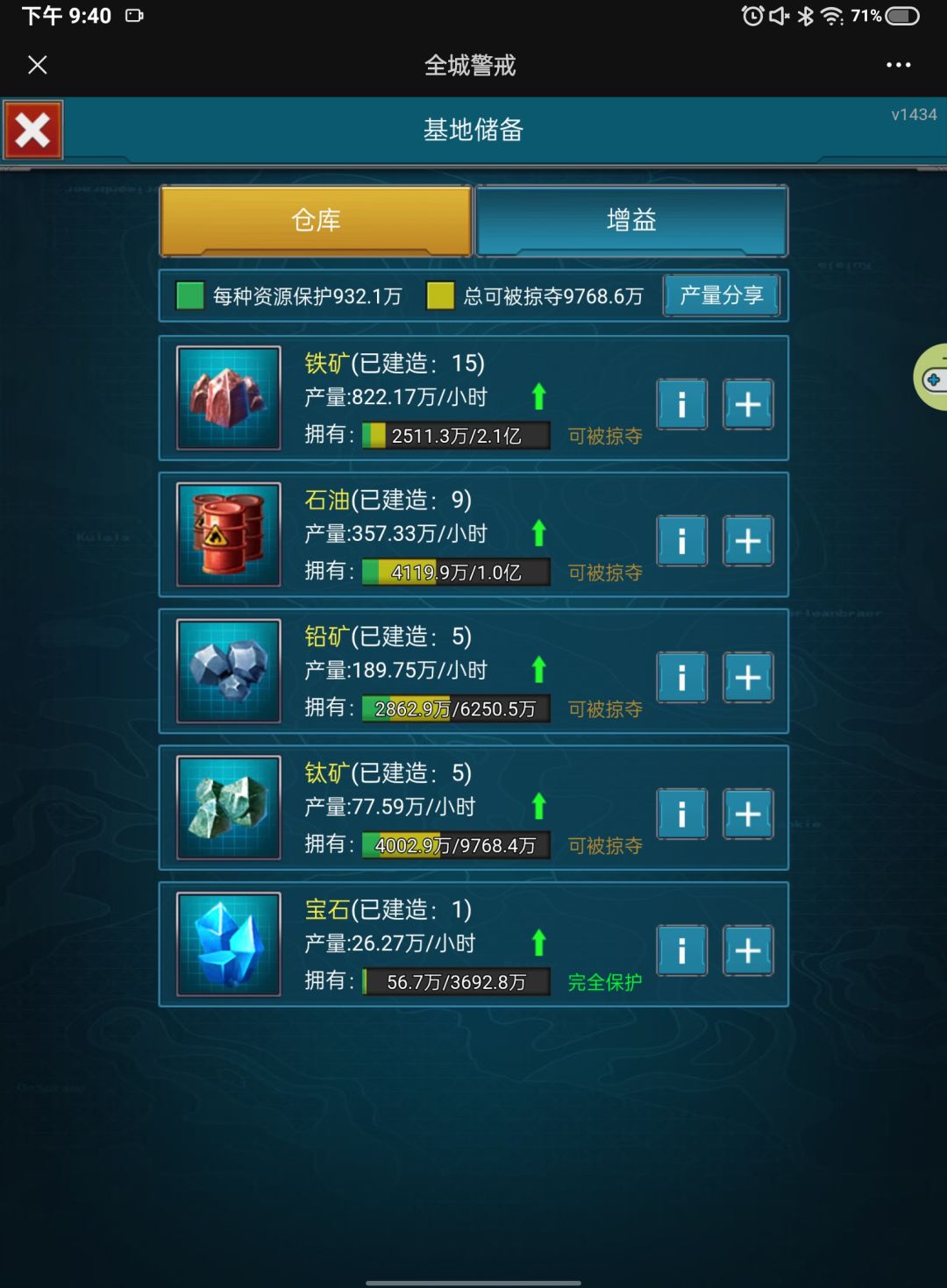Tap plus button to add titanium (钛矿)
Screen dimensions: 947x1288
click(748, 814)
